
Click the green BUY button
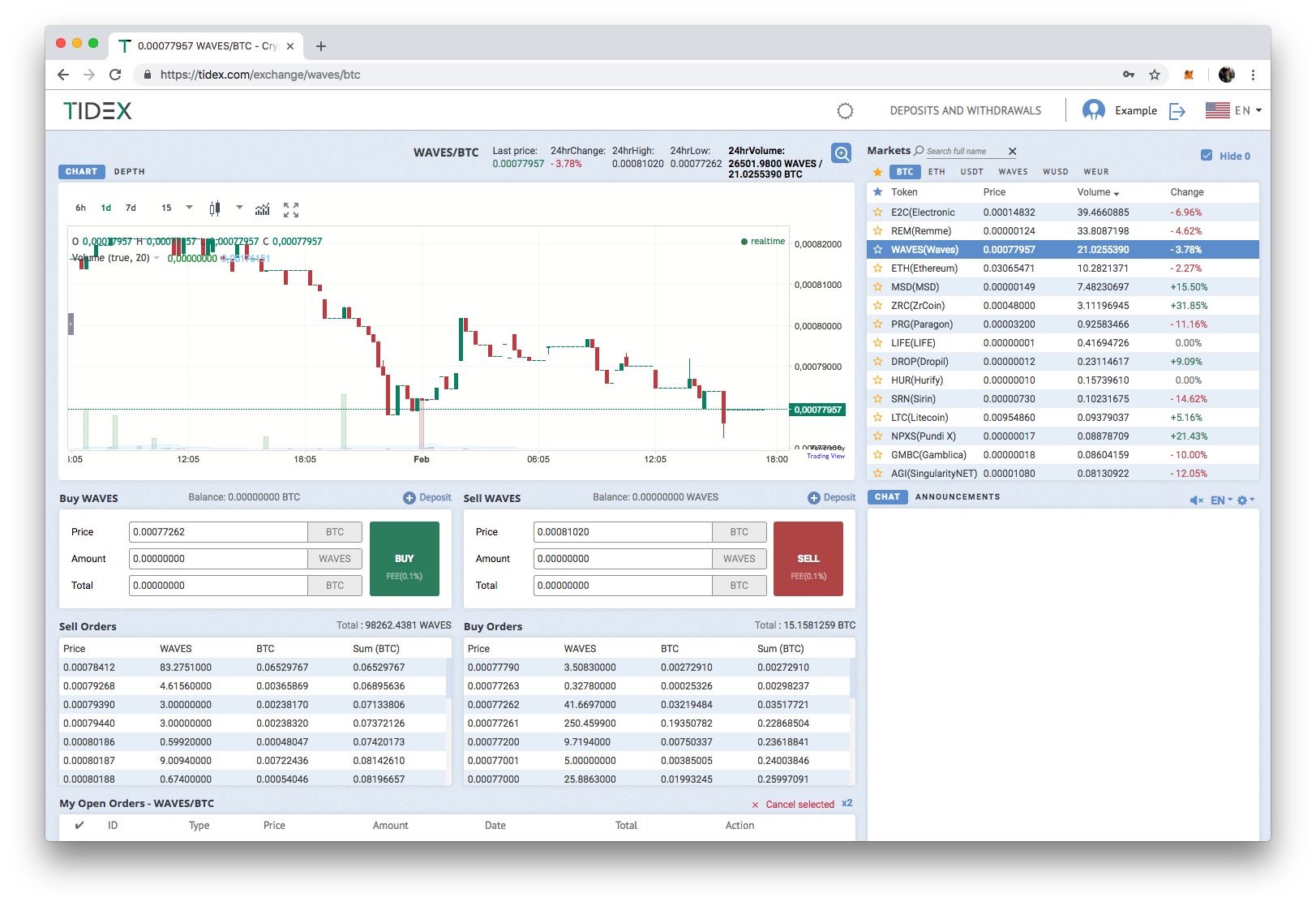(x=405, y=559)
